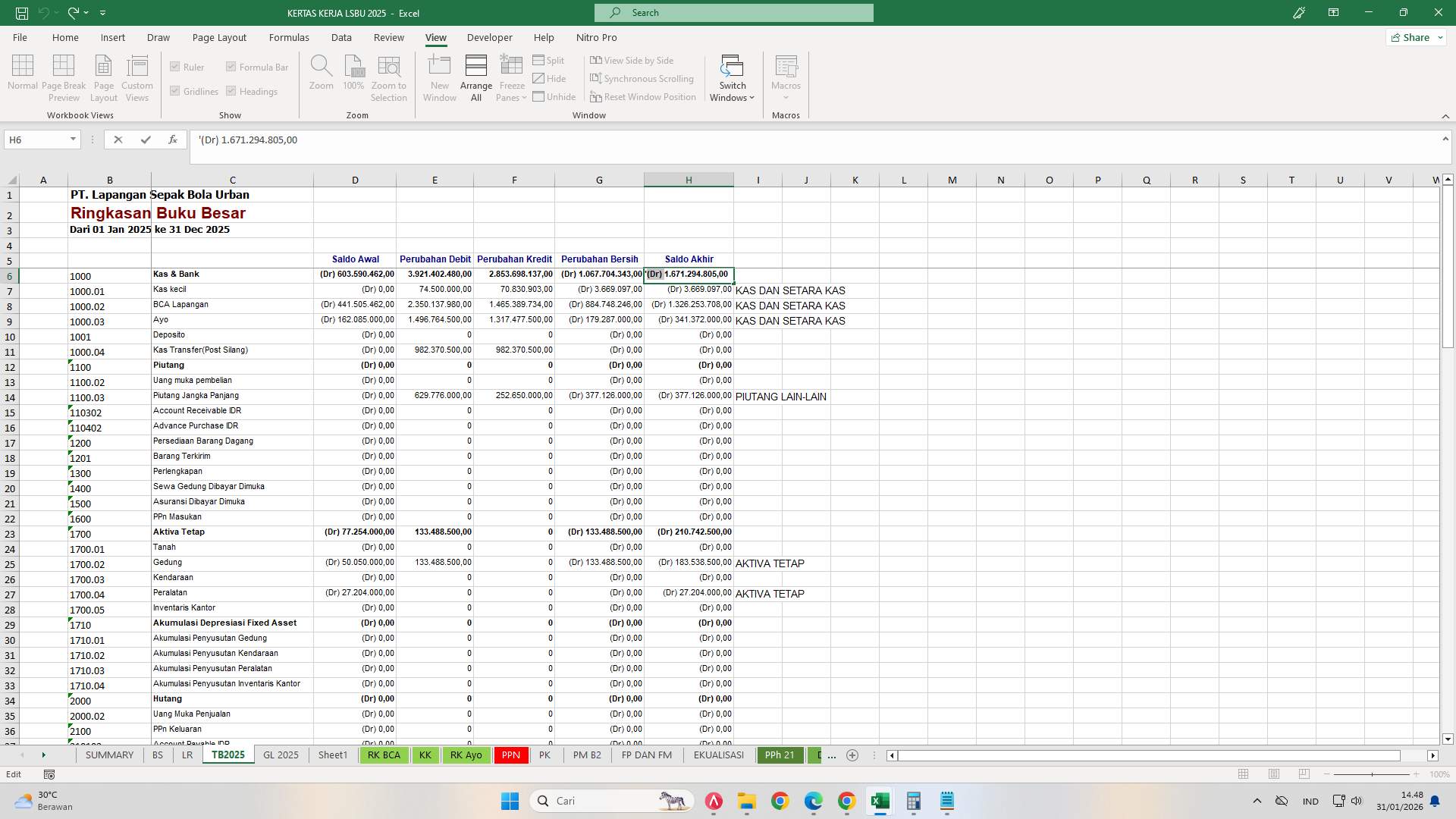The width and height of the screenshot is (1456, 819).
Task: Set zoom to 100%
Action: (353, 76)
